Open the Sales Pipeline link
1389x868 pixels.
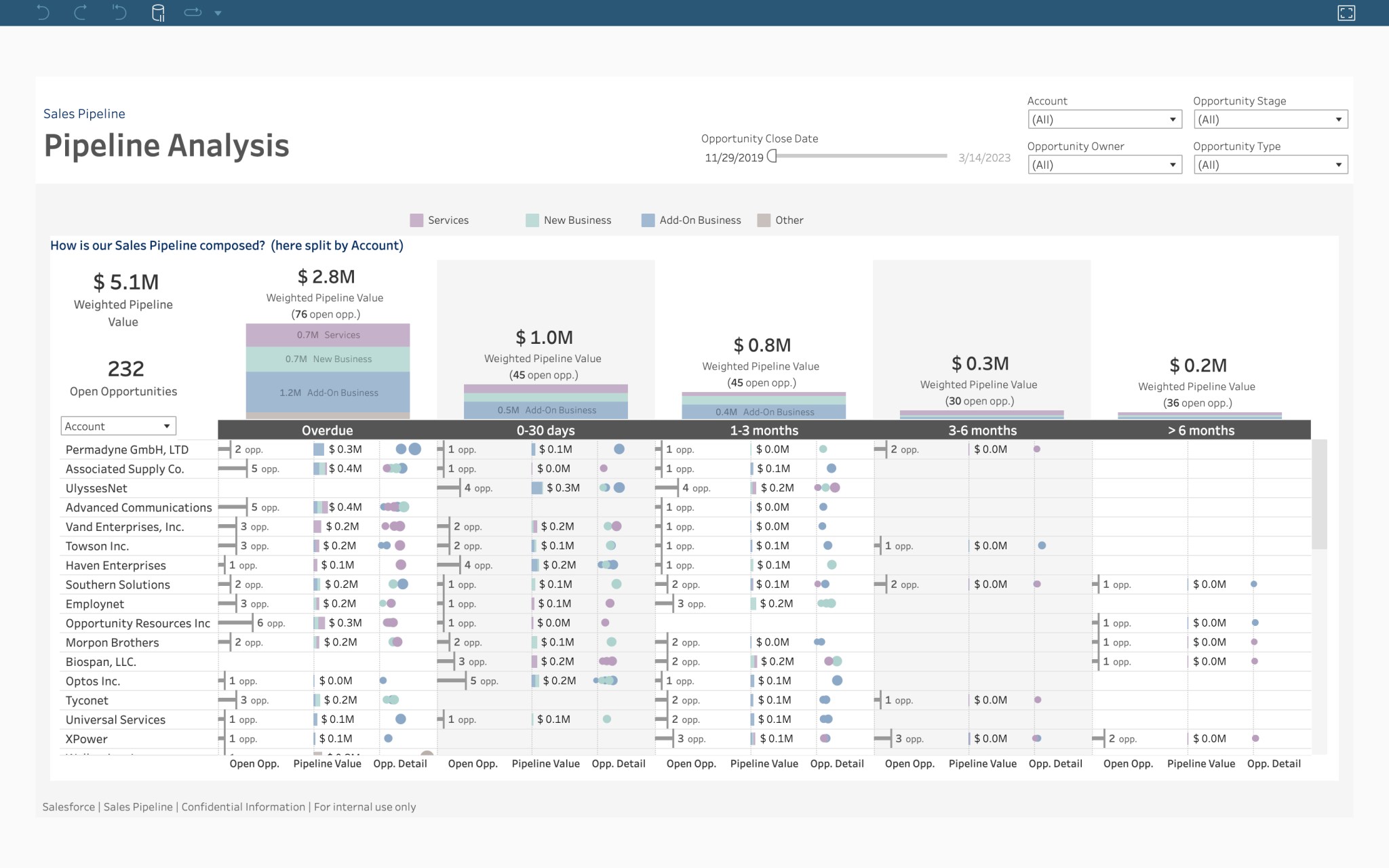83,113
